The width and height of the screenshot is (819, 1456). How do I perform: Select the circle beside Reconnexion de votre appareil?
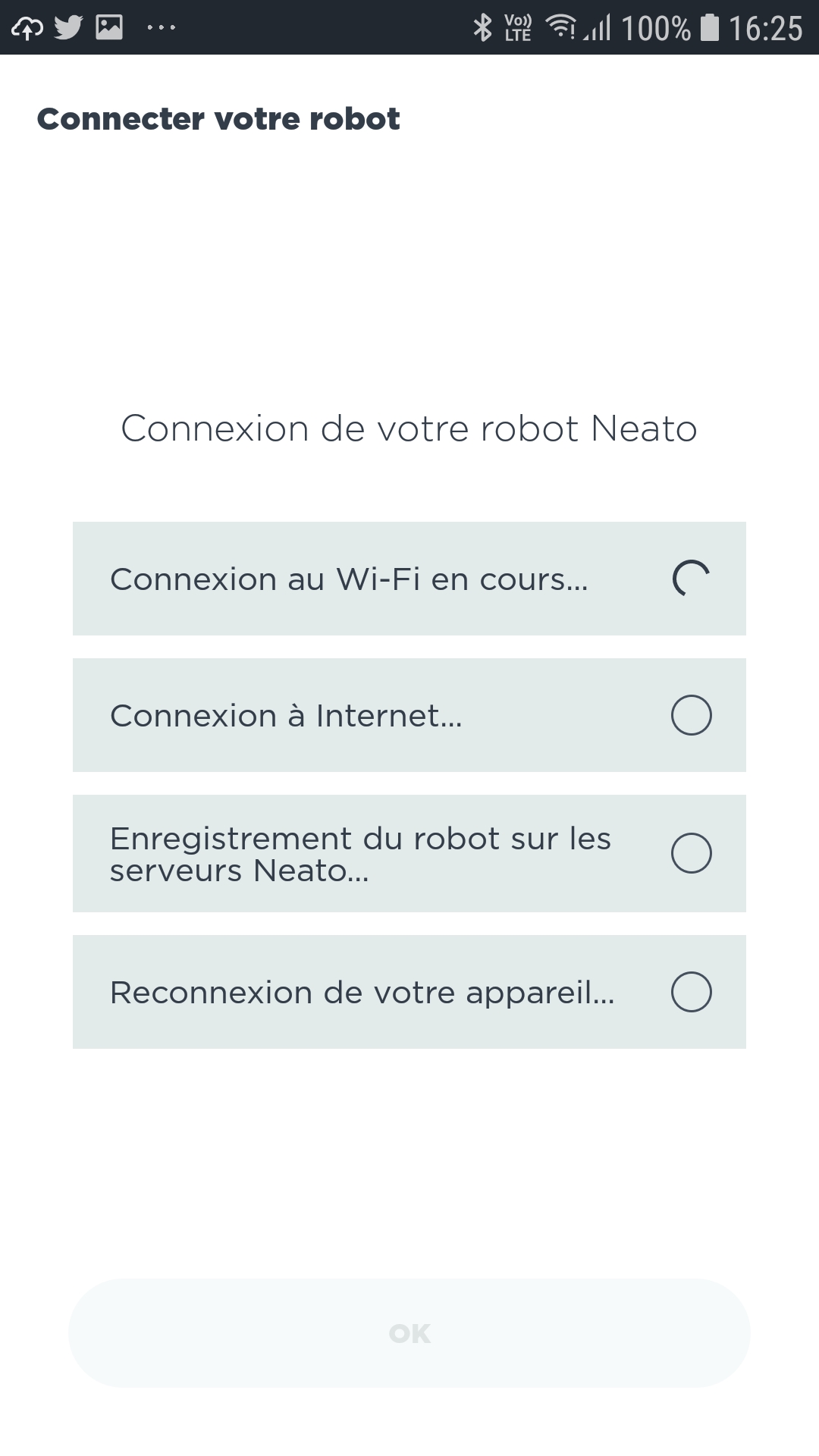click(691, 992)
